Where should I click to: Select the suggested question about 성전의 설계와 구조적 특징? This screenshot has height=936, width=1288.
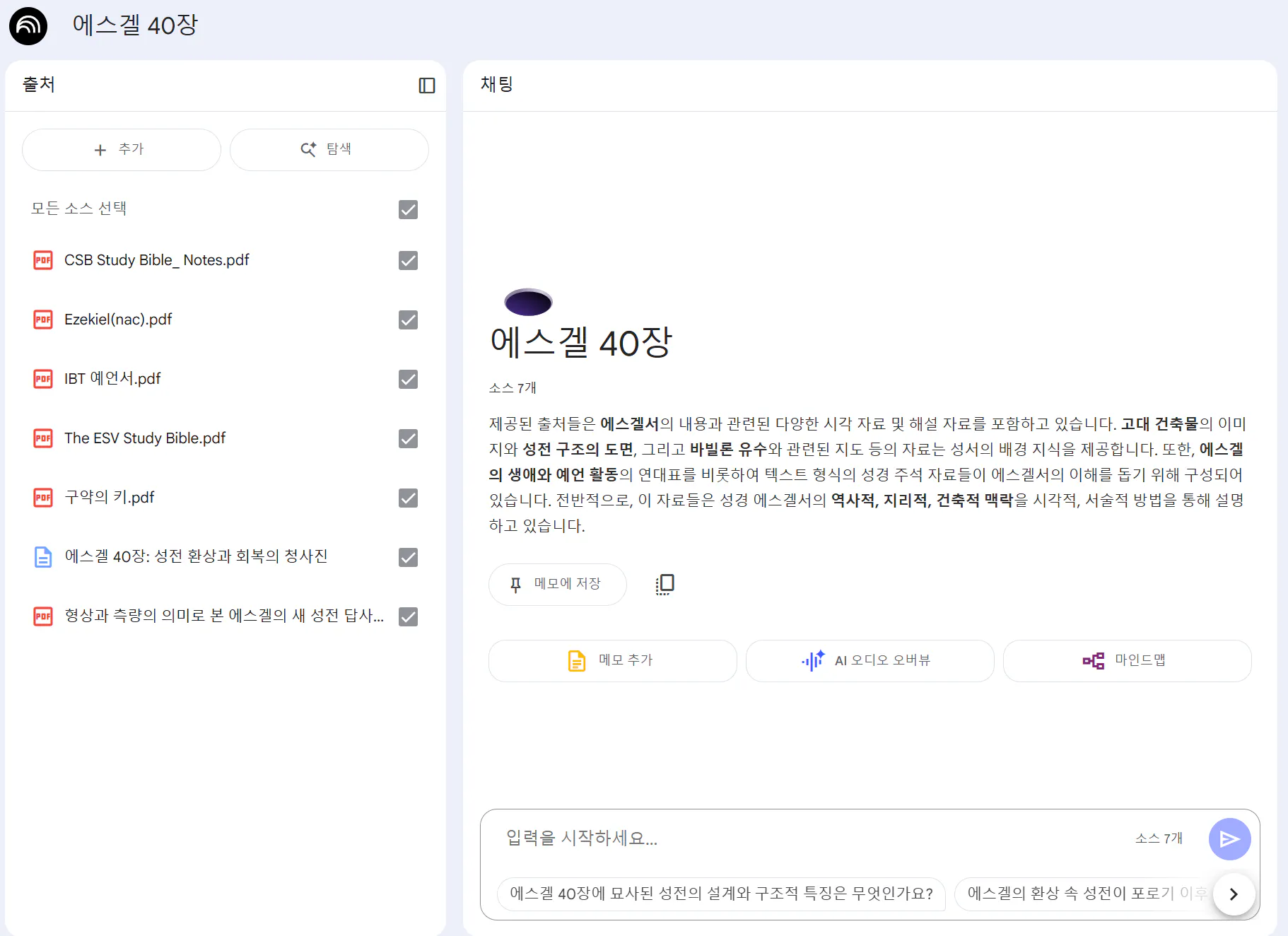(722, 894)
